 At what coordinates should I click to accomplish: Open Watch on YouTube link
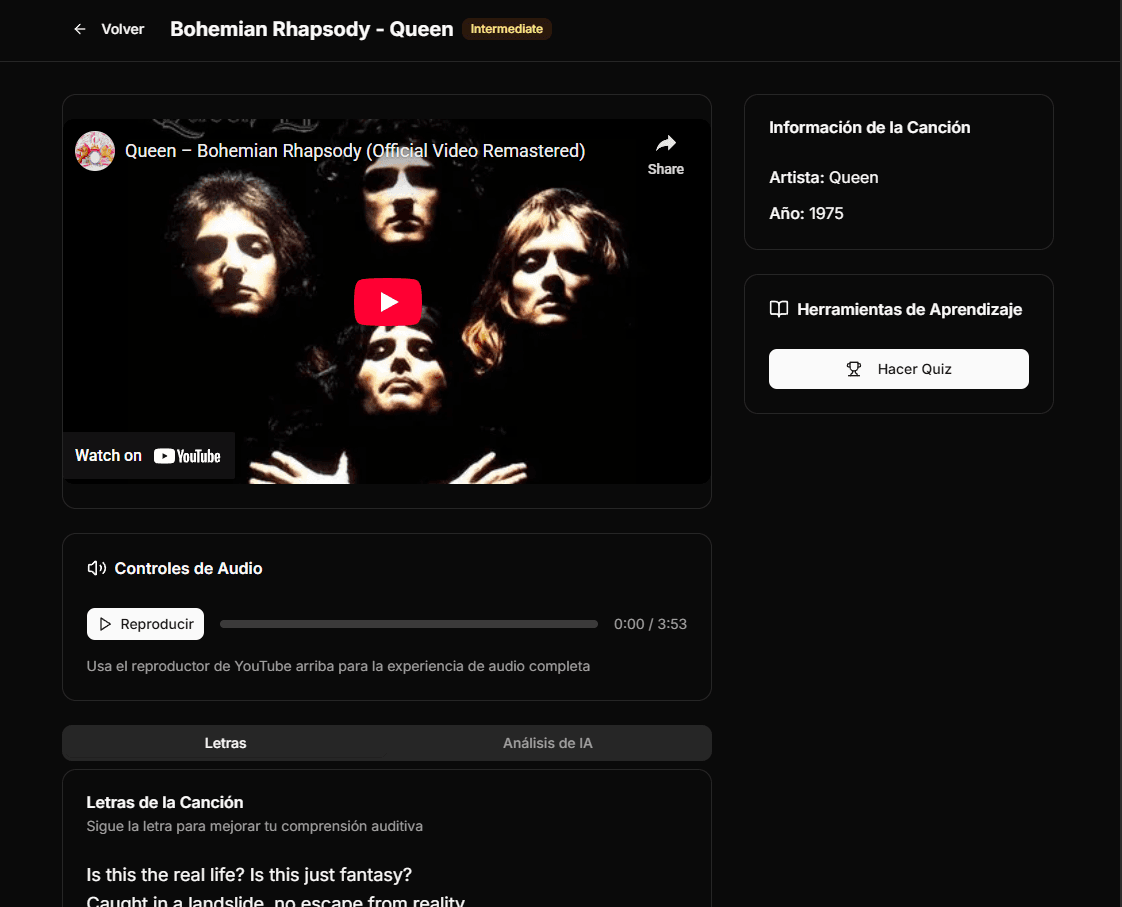click(148, 456)
